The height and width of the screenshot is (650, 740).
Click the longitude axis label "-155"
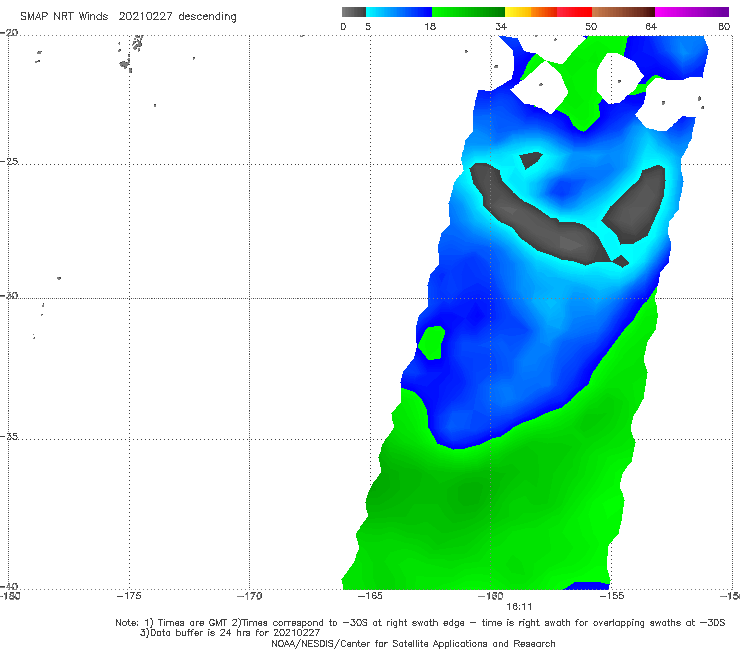click(x=612, y=596)
